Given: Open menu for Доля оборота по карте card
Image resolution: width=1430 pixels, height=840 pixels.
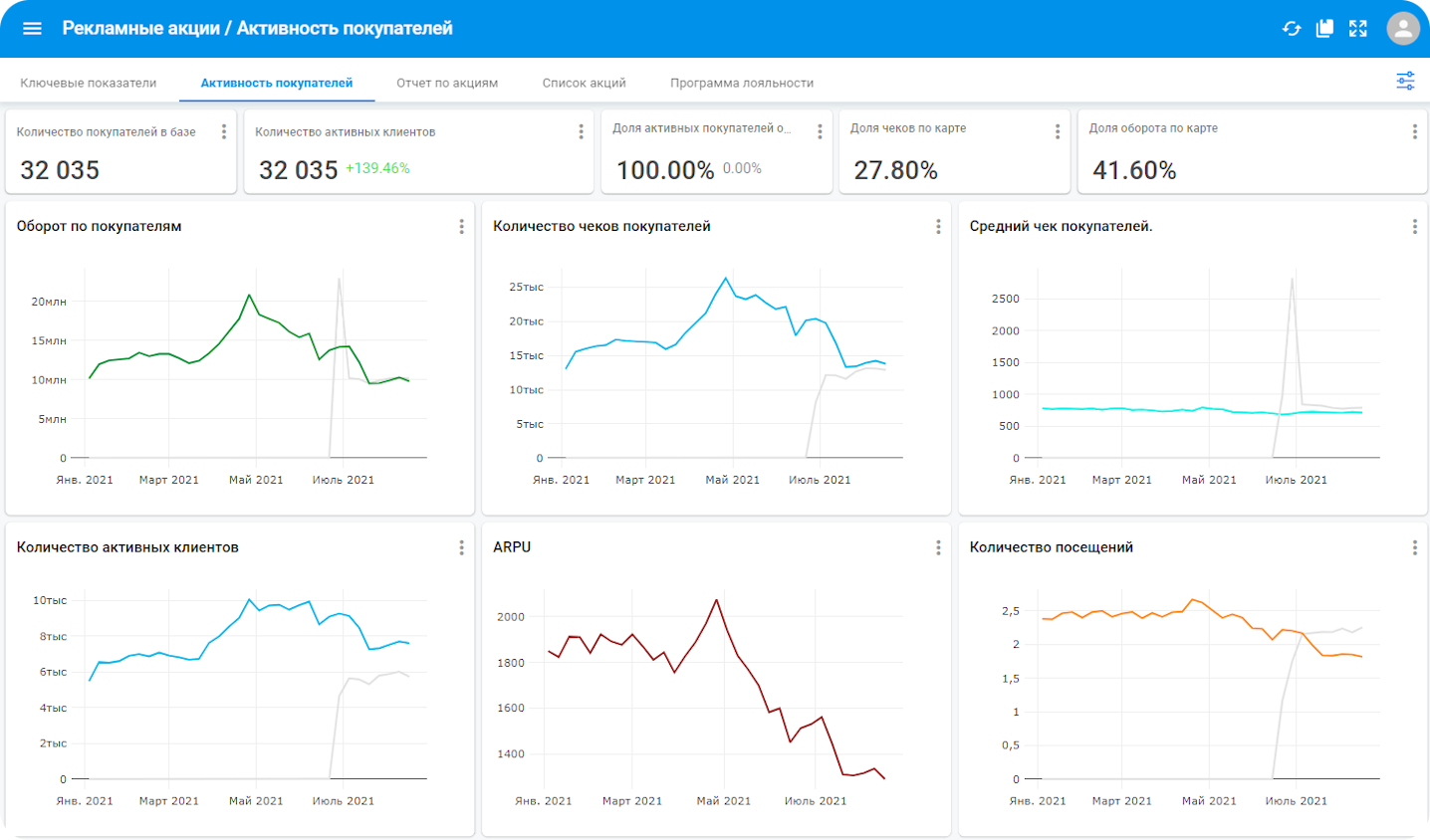Looking at the screenshot, I should 1414,131.
